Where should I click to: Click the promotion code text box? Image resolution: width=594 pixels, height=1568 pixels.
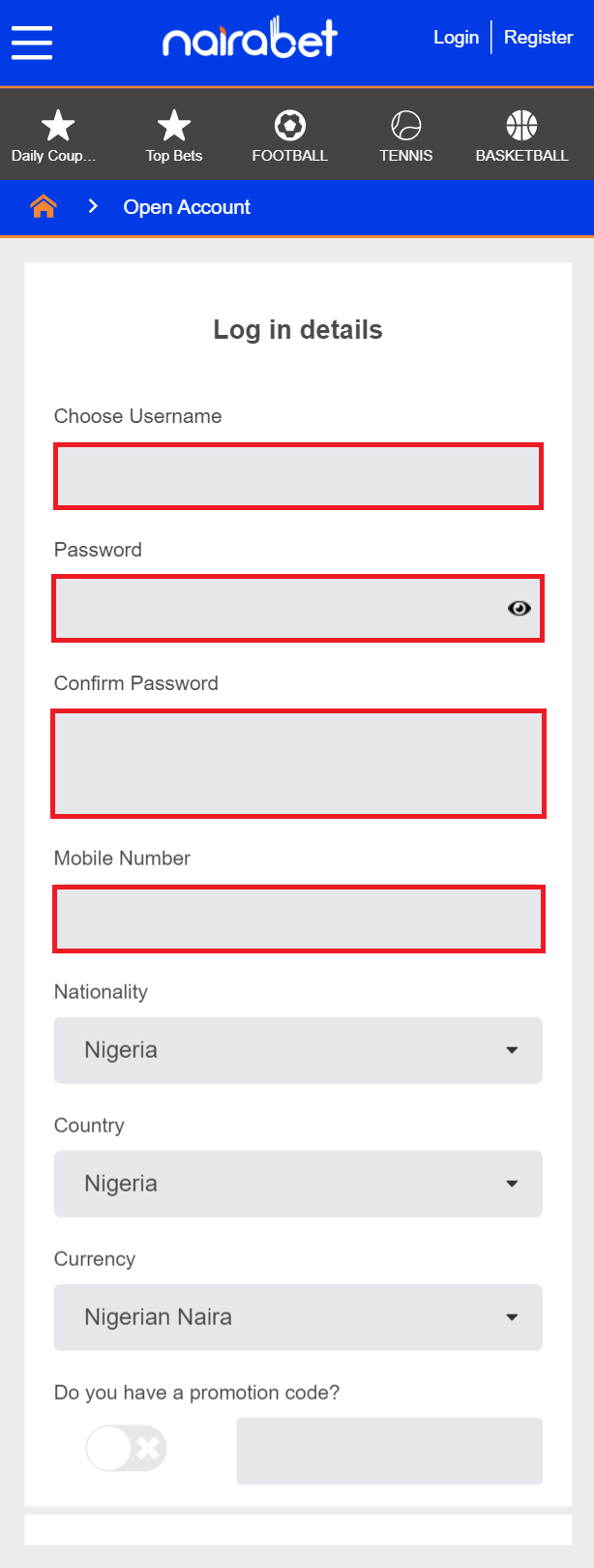[389, 1451]
